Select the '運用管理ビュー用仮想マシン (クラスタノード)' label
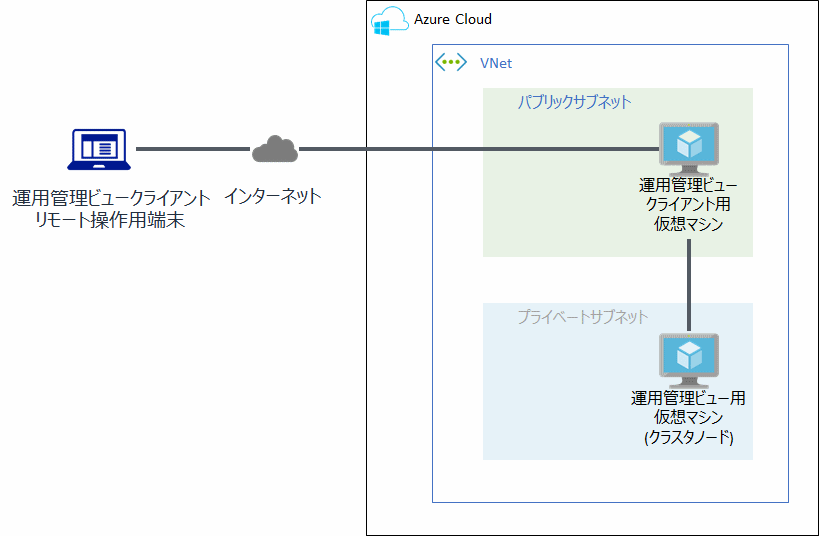The image size is (819, 536). pyautogui.click(x=688, y=417)
